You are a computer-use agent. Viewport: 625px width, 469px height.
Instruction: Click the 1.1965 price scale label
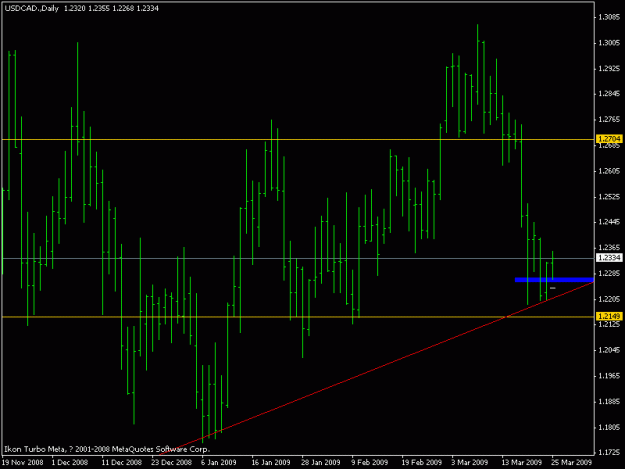(x=609, y=376)
